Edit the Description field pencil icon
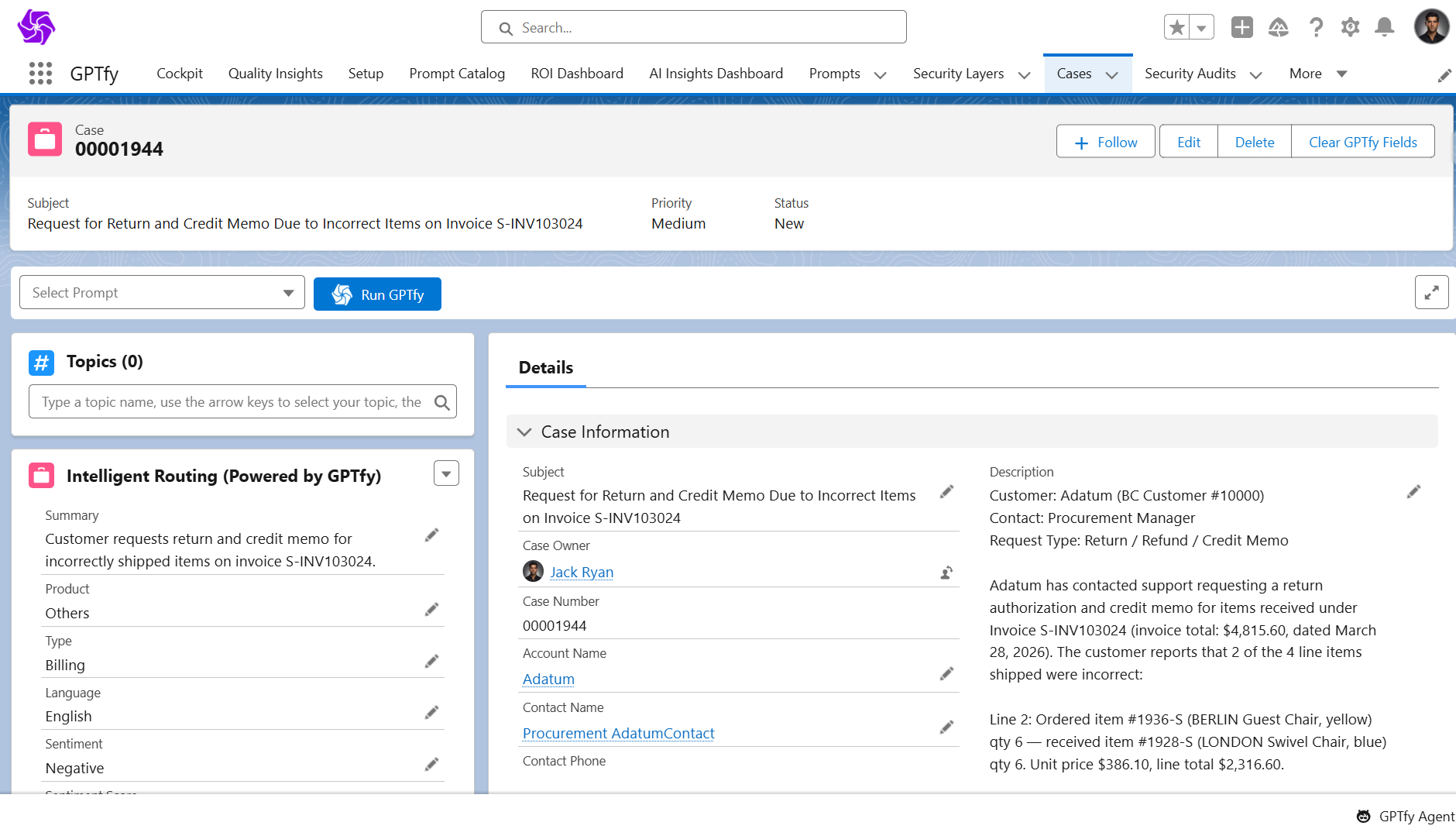The image size is (1456, 836). [1413, 492]
